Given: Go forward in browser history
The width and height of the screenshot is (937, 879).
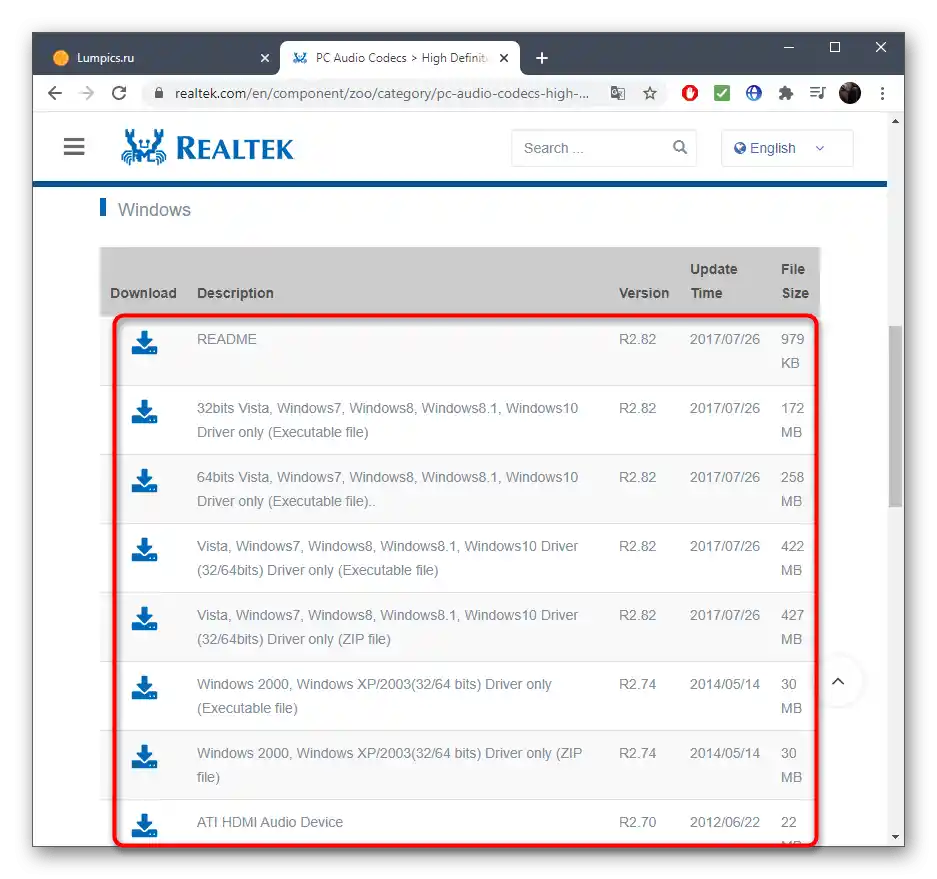Looking at the screenshot, I should pyautogui.click(x=87, y=93).
